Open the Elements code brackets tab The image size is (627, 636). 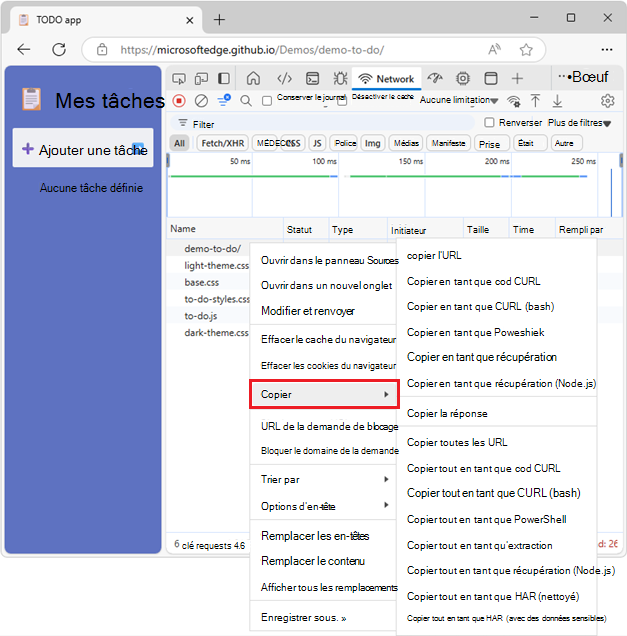coord(284,78)
